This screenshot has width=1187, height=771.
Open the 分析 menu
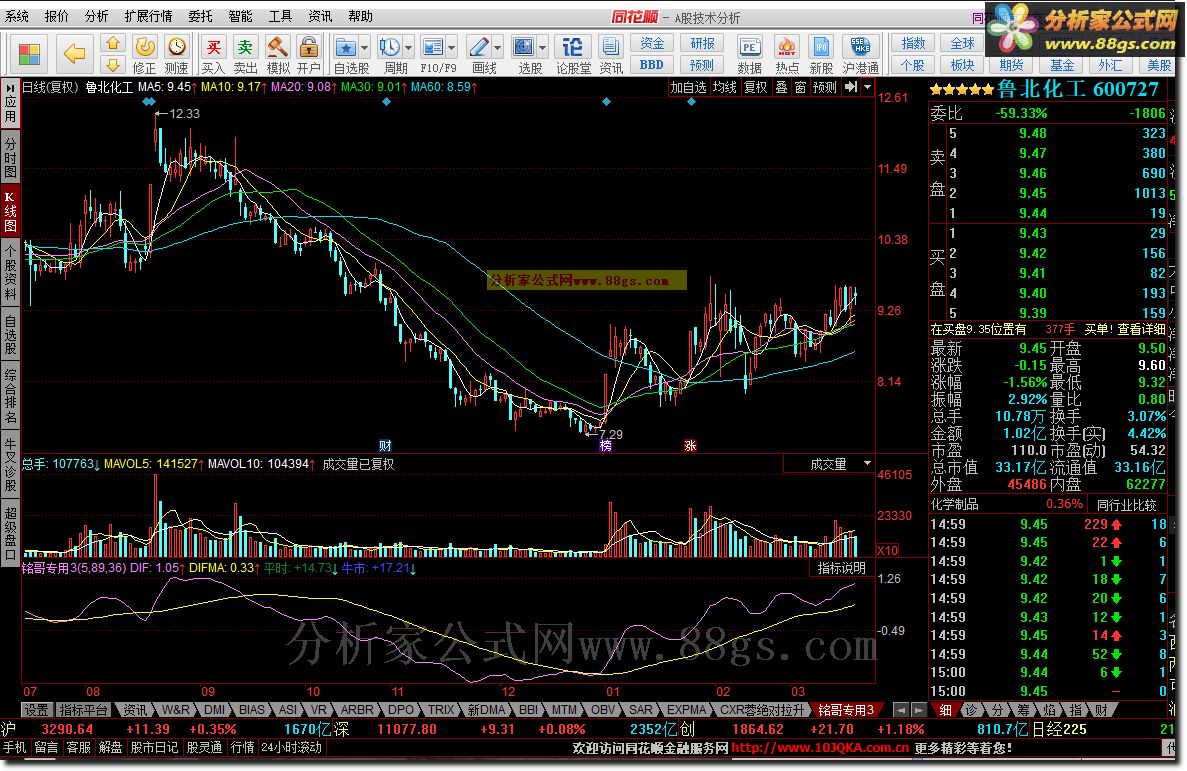(x=97, y=16)
